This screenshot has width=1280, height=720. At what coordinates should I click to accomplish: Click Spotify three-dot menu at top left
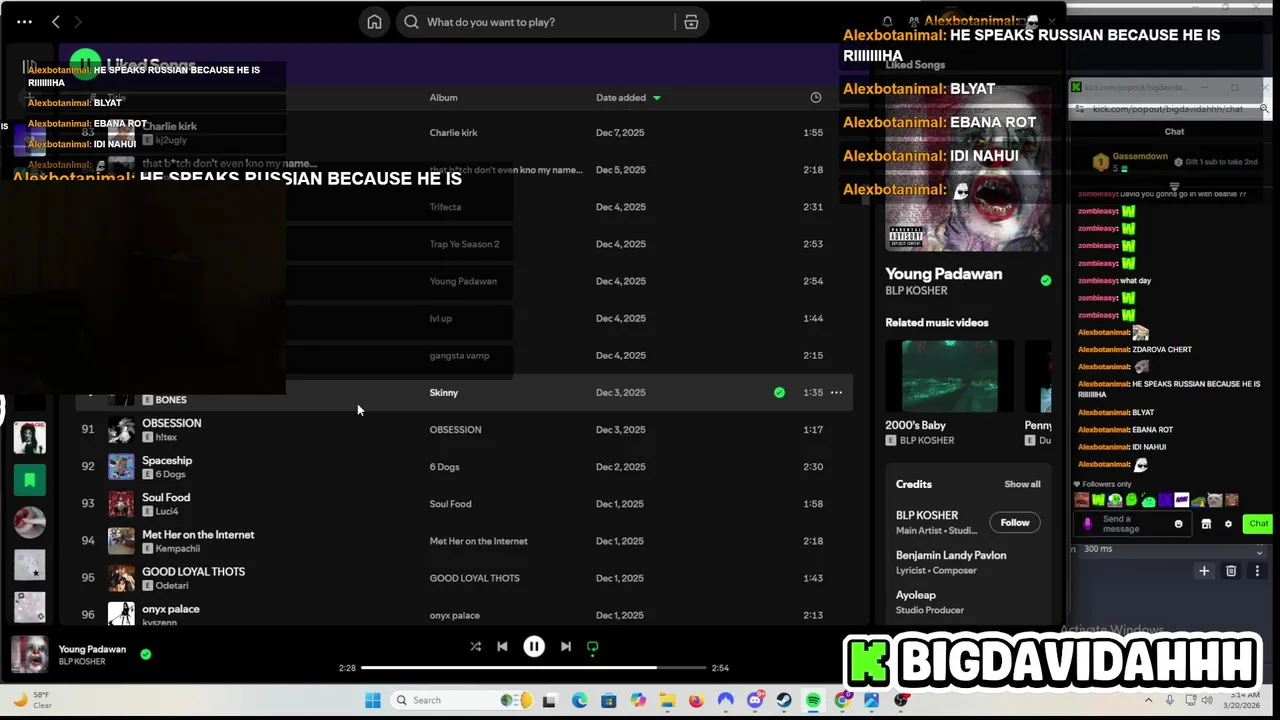24,22
